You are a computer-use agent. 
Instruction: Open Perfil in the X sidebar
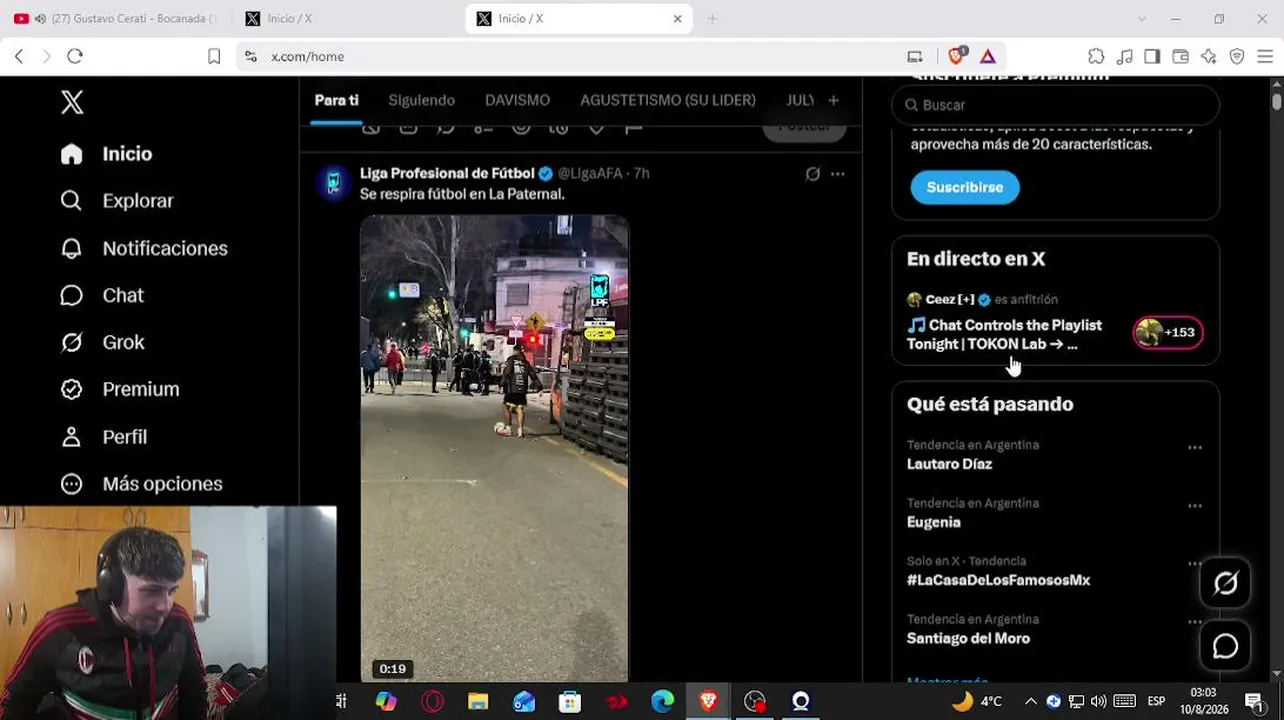point(103,437)
